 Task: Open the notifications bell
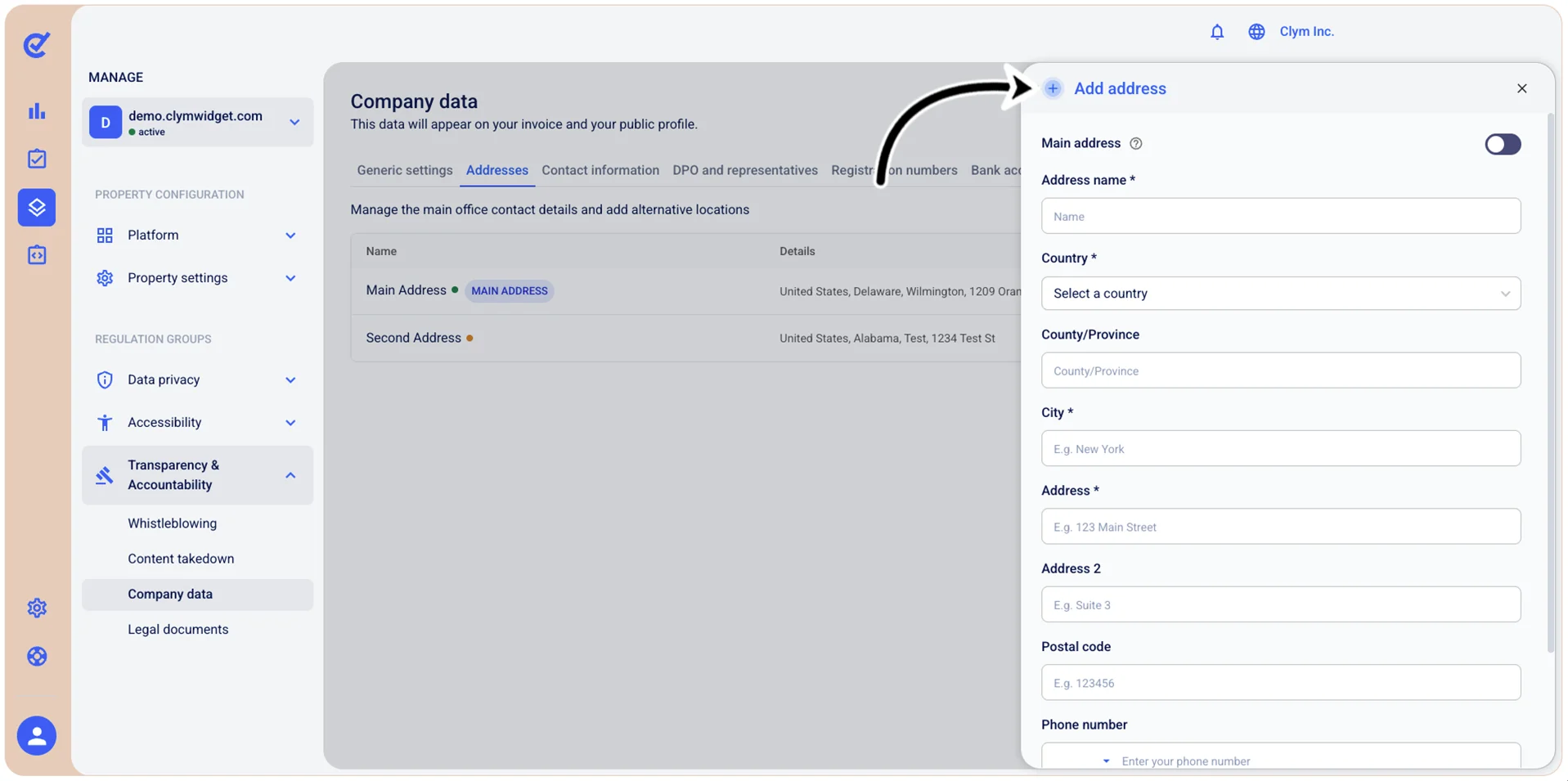(1217, 32)
